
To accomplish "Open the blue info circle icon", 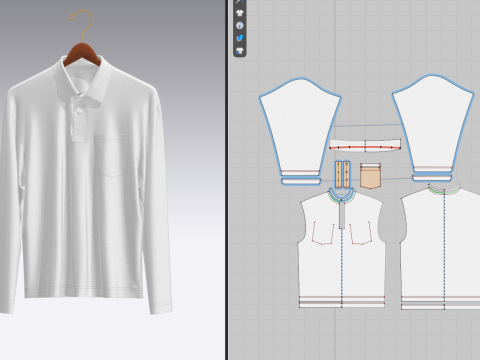I will [x=240, y=26].
